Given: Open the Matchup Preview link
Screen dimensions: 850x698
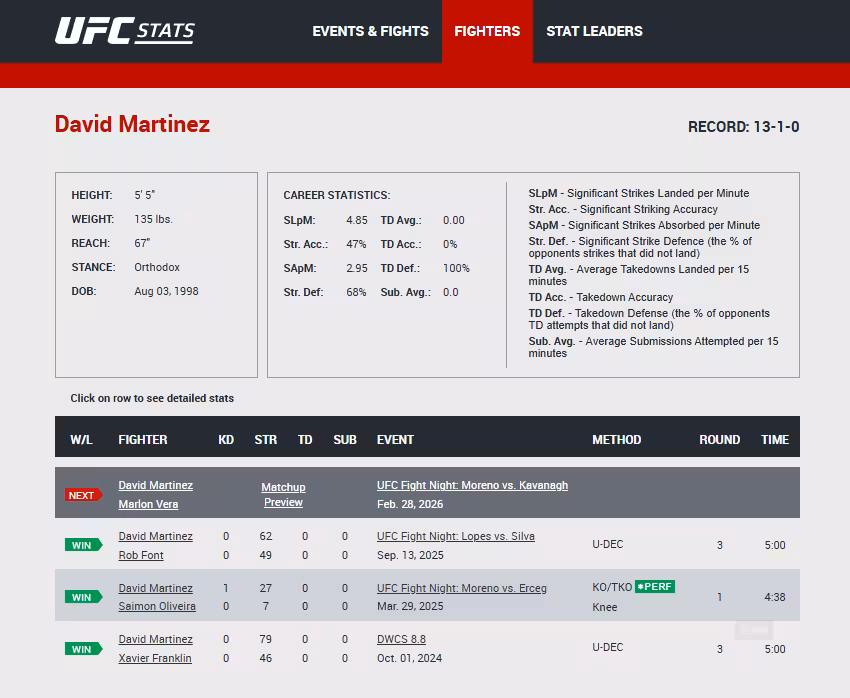Looking at the screenshot, I should [x=283, y=494].
